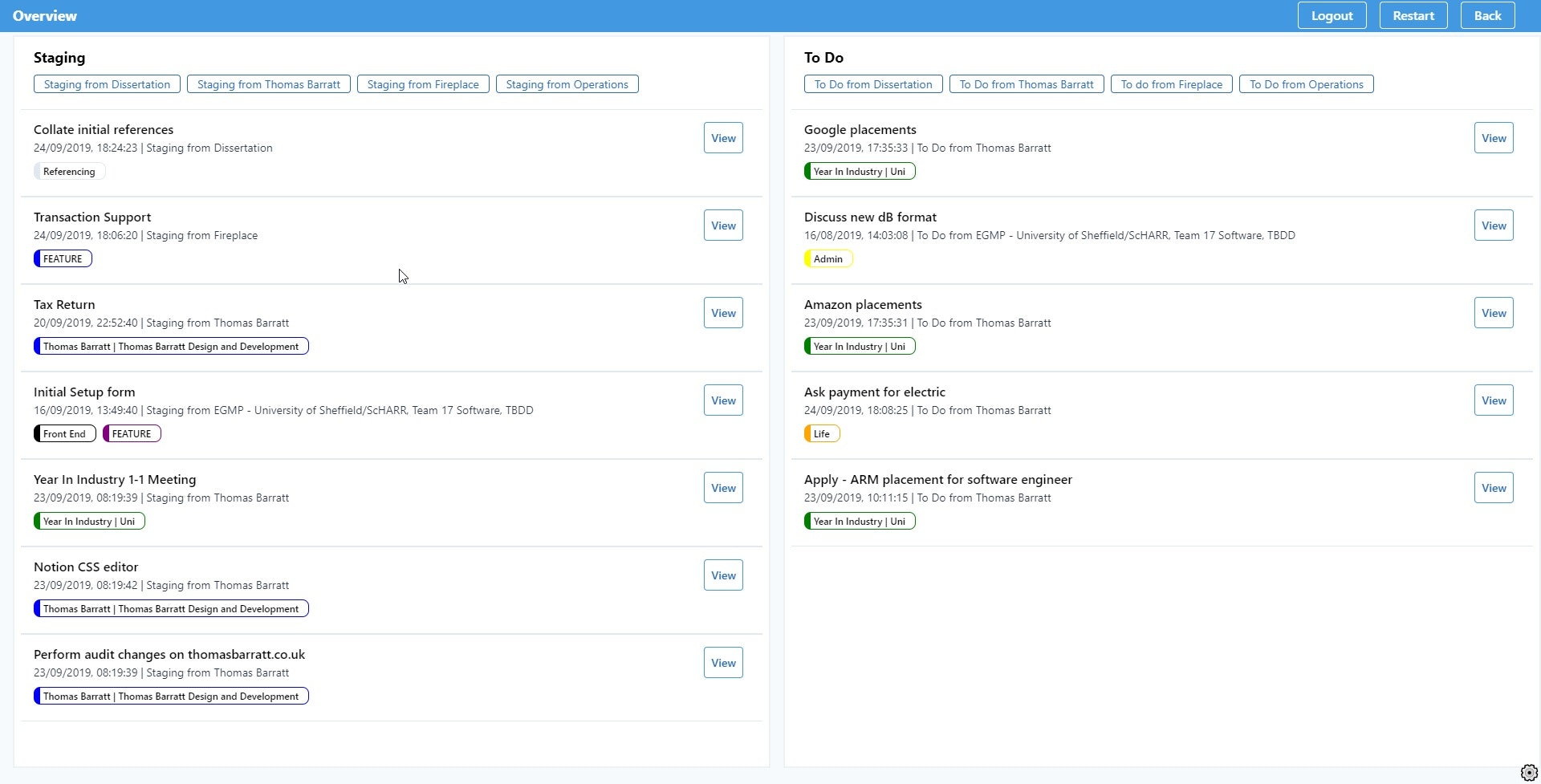
Task: Click the Tax Return title
Action: 64,304
